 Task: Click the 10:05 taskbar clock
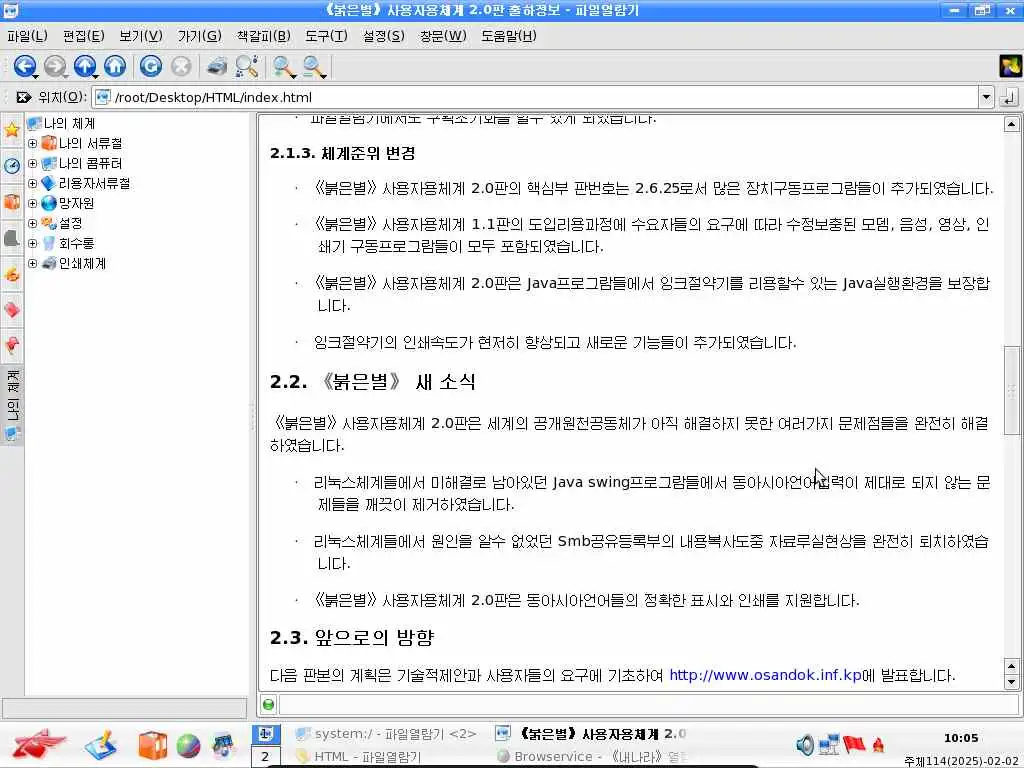click(961, 738)
